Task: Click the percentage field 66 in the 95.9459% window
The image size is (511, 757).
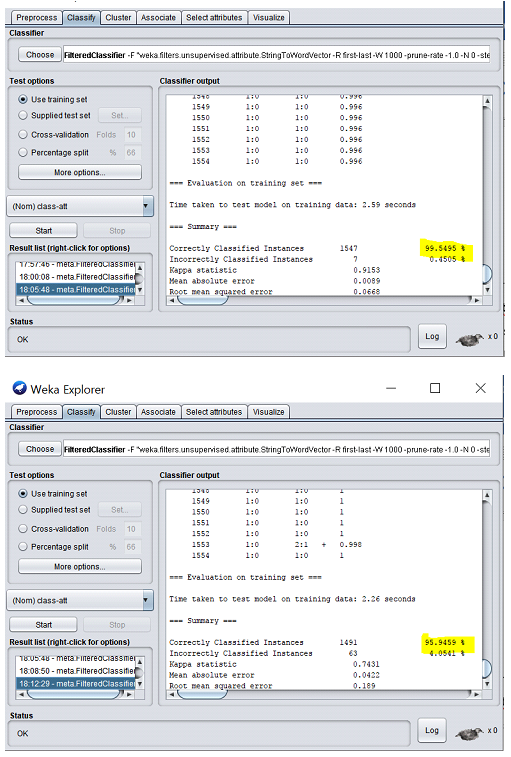Action: (x=131, y=547)
